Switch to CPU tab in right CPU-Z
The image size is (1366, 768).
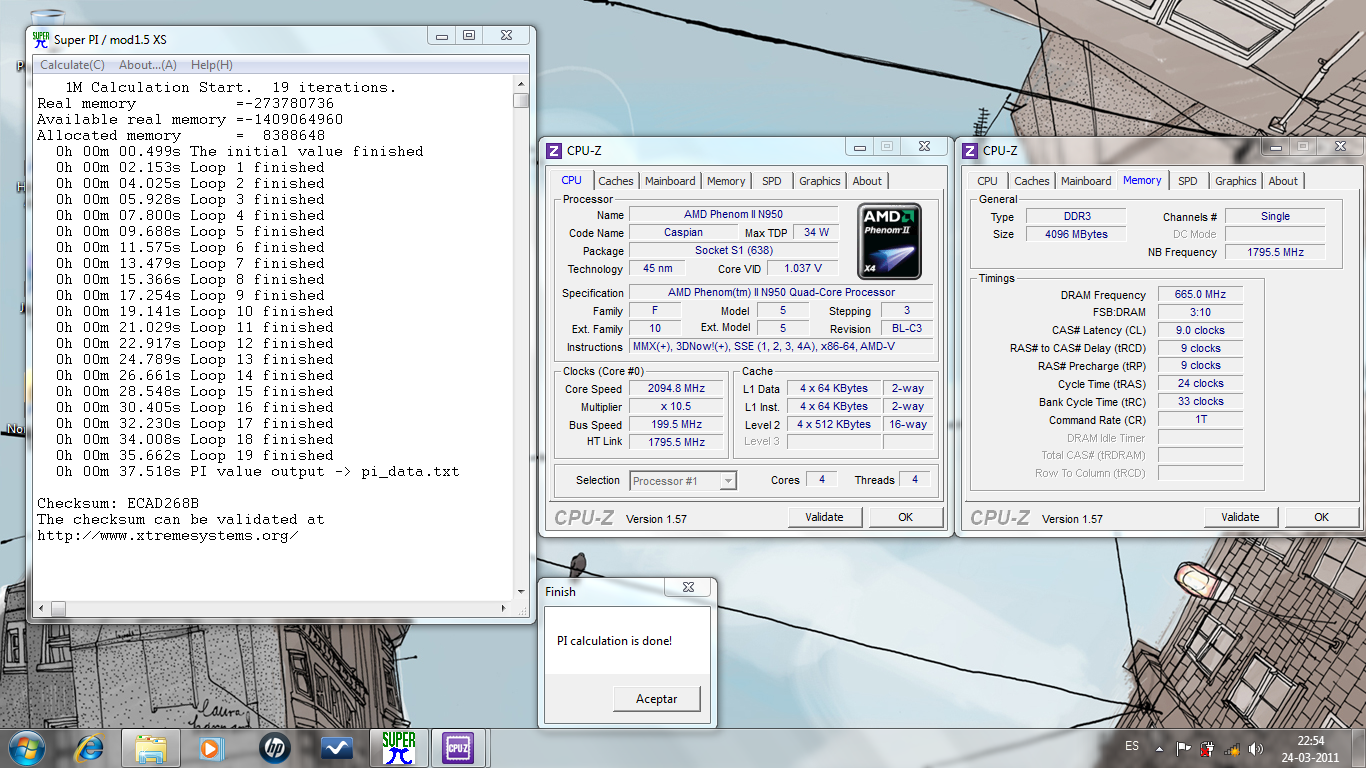[x=987, y=181]
